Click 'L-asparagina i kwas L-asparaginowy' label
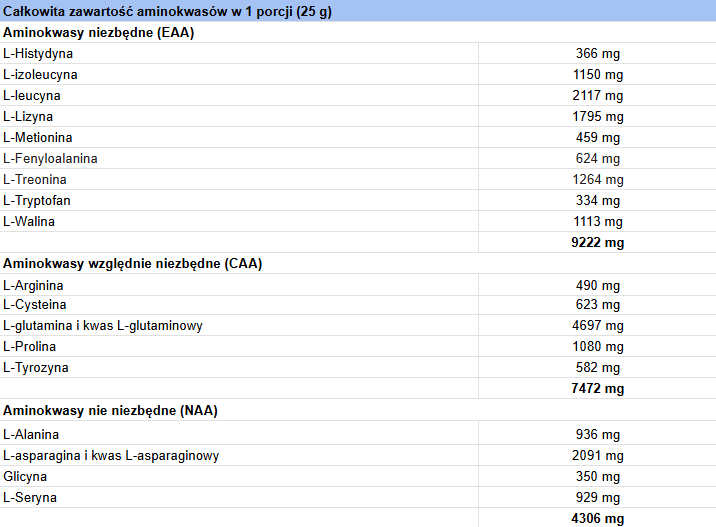Image resolution: width=716 pixels, height=527 pixels. tap(111, 456)
